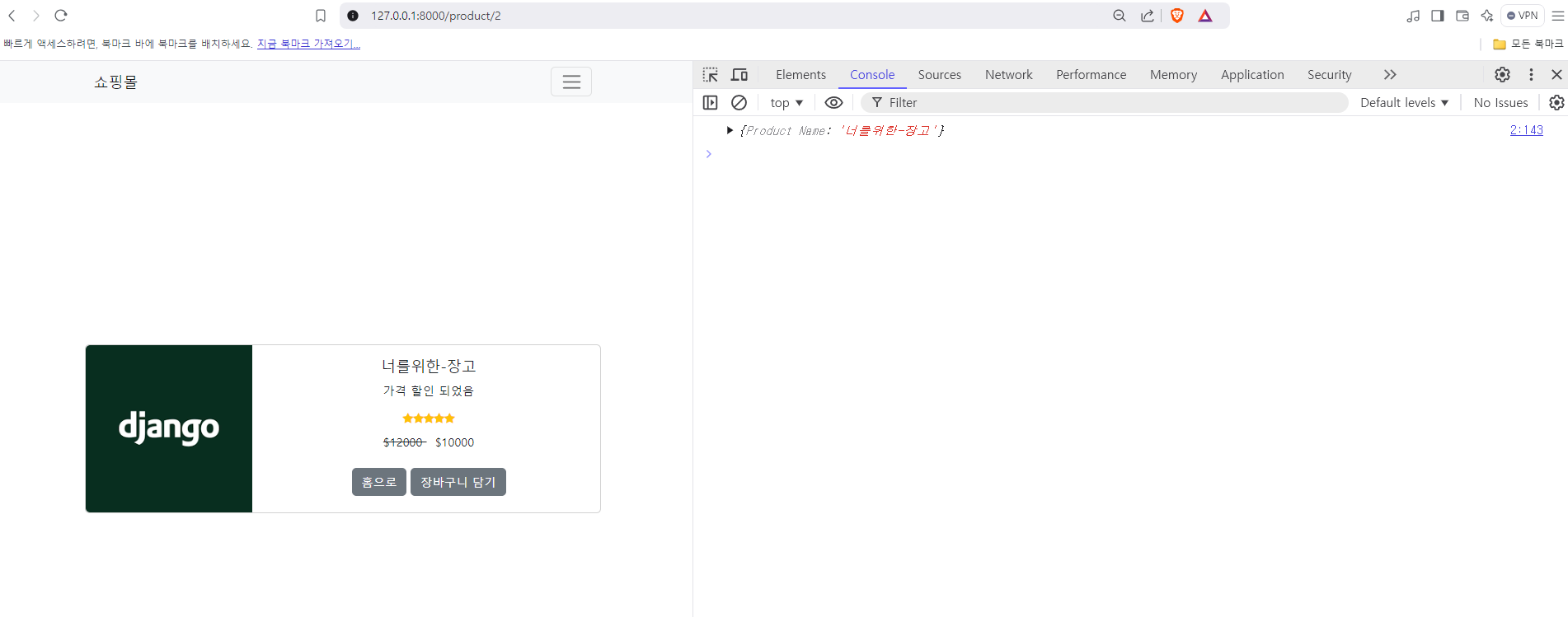Clear the console
1568x617 pixels.
tap(739, 103)
